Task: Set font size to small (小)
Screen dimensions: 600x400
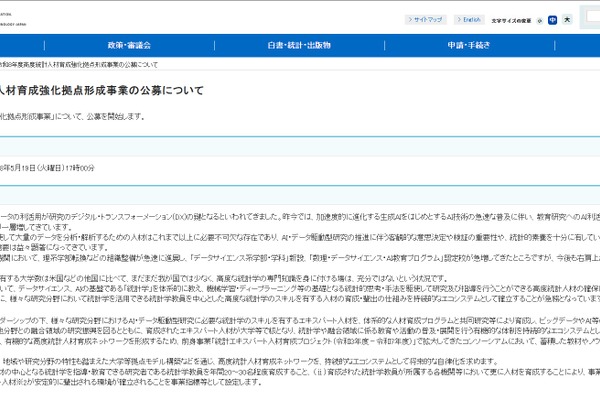Action: click(540, 21)
